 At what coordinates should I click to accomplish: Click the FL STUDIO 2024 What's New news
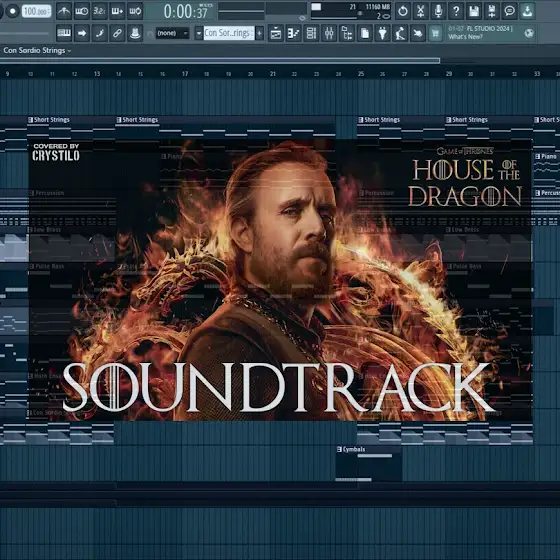480,32
